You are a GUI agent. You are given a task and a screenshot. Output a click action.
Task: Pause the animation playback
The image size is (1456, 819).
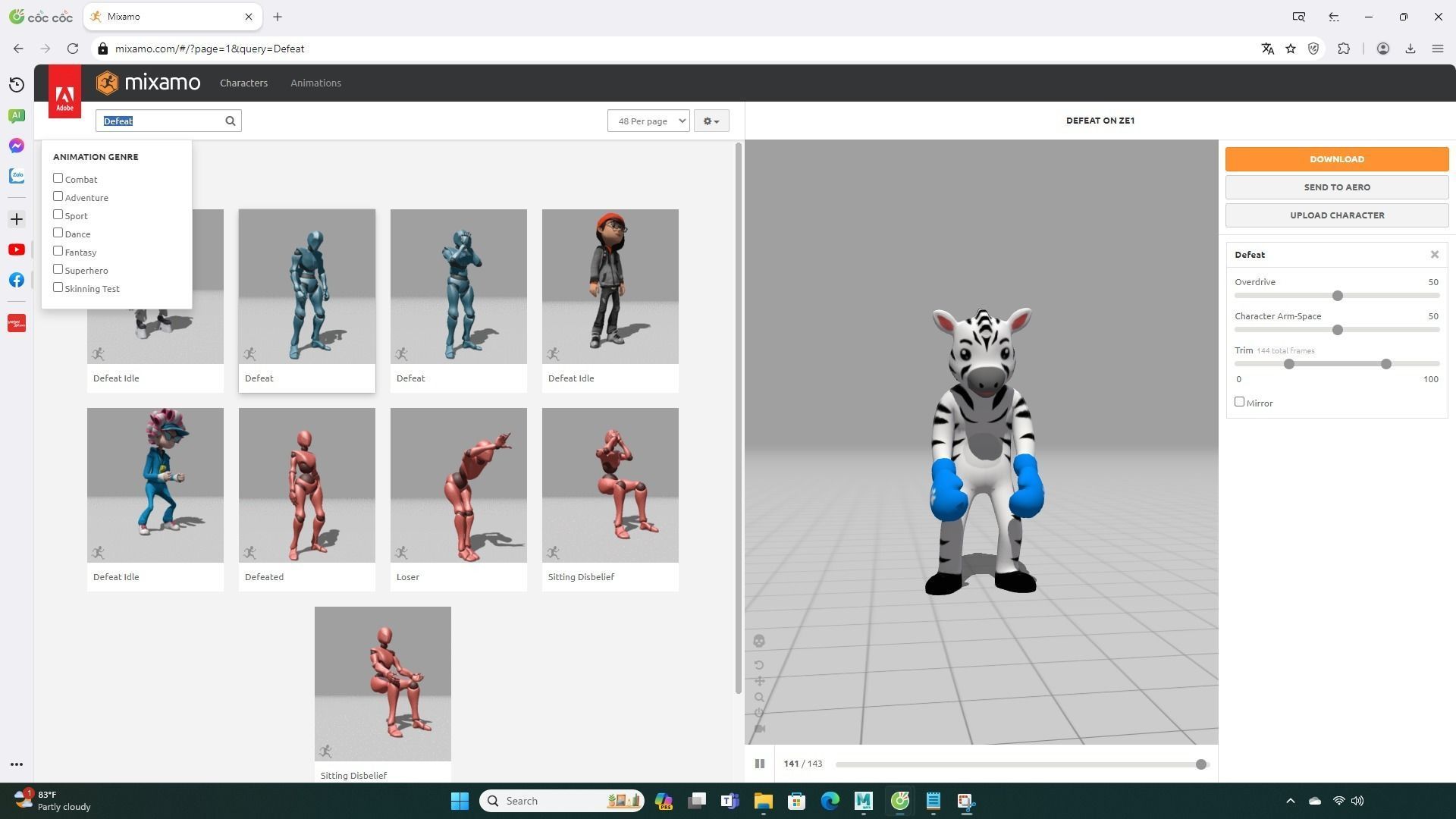pyautogui.click(x=760, y=764)
